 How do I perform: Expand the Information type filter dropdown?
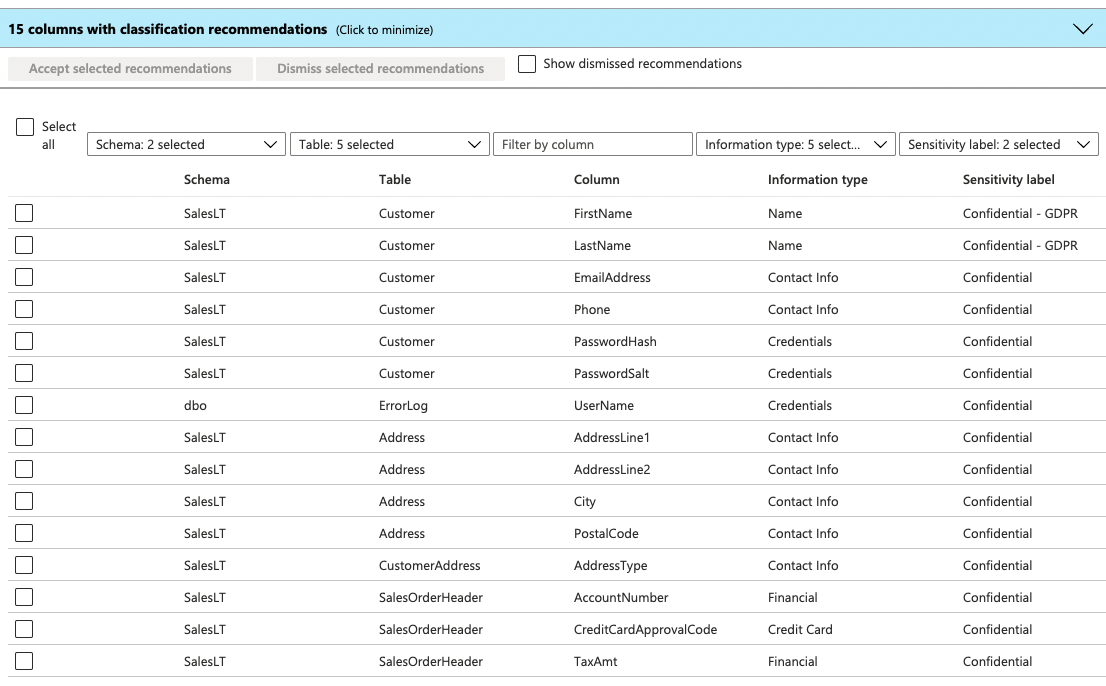[795, 145]
